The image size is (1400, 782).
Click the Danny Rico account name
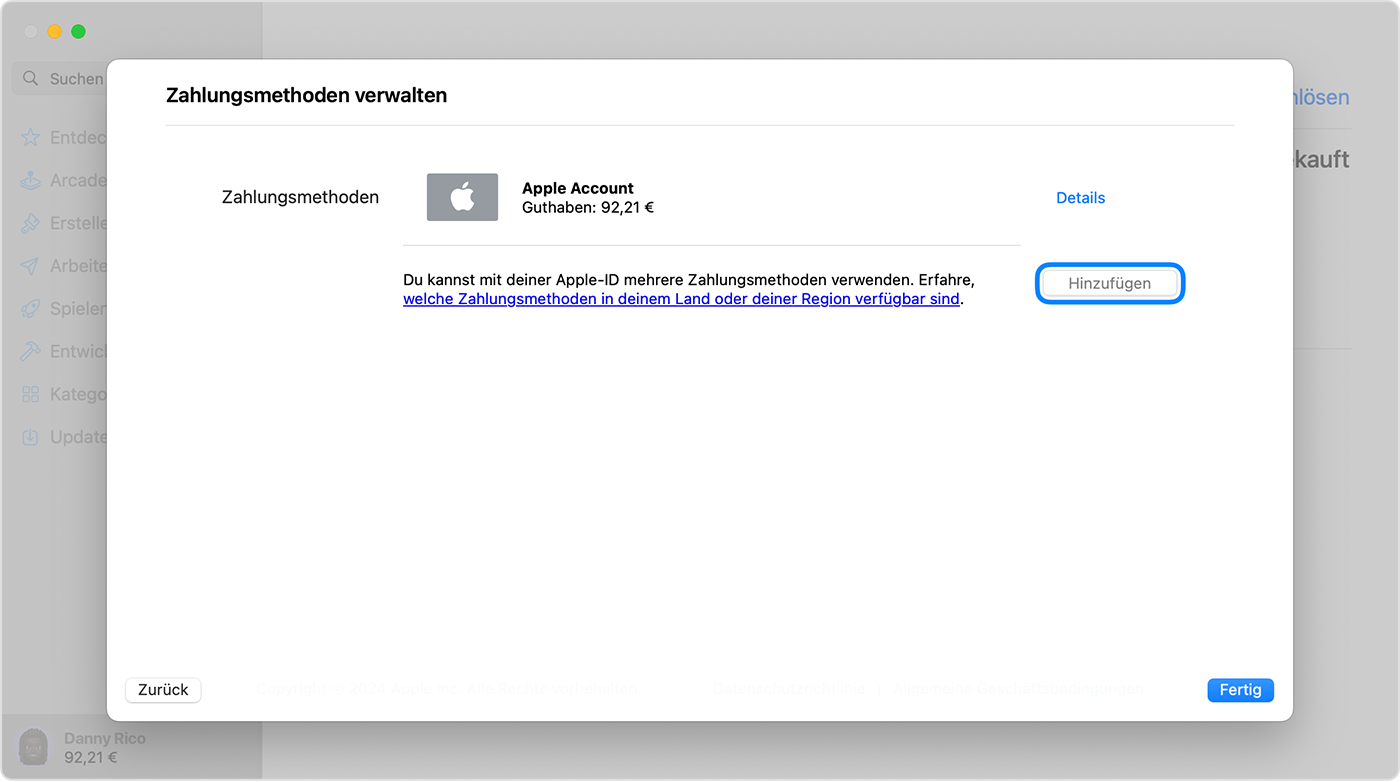(105, 738)
